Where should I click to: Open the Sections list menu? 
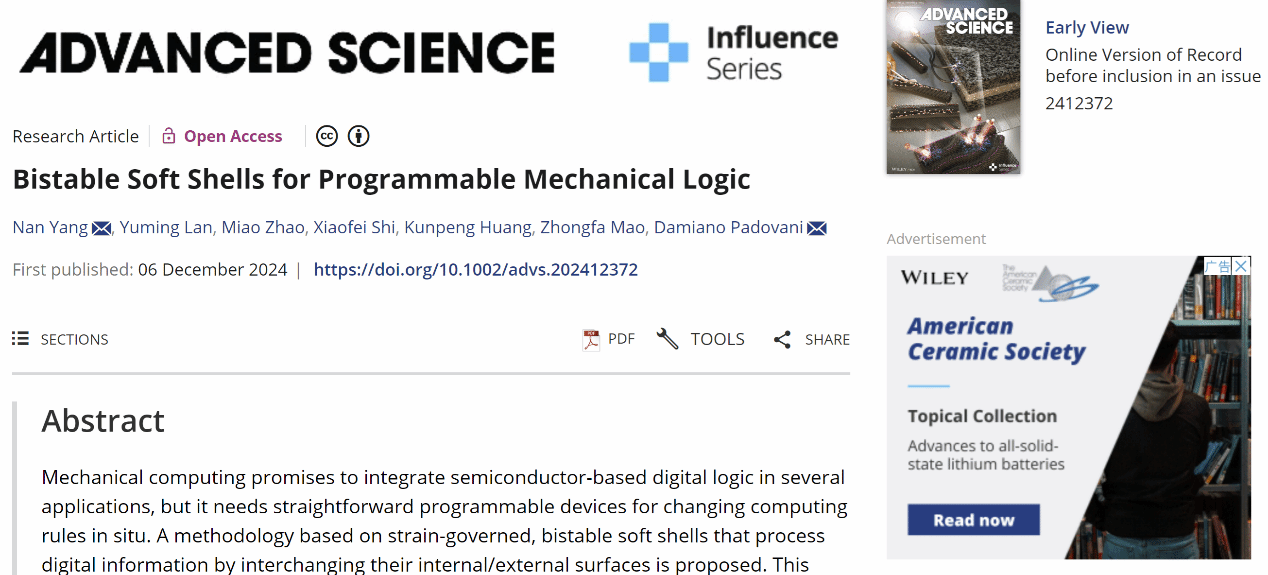pos(60,339)
